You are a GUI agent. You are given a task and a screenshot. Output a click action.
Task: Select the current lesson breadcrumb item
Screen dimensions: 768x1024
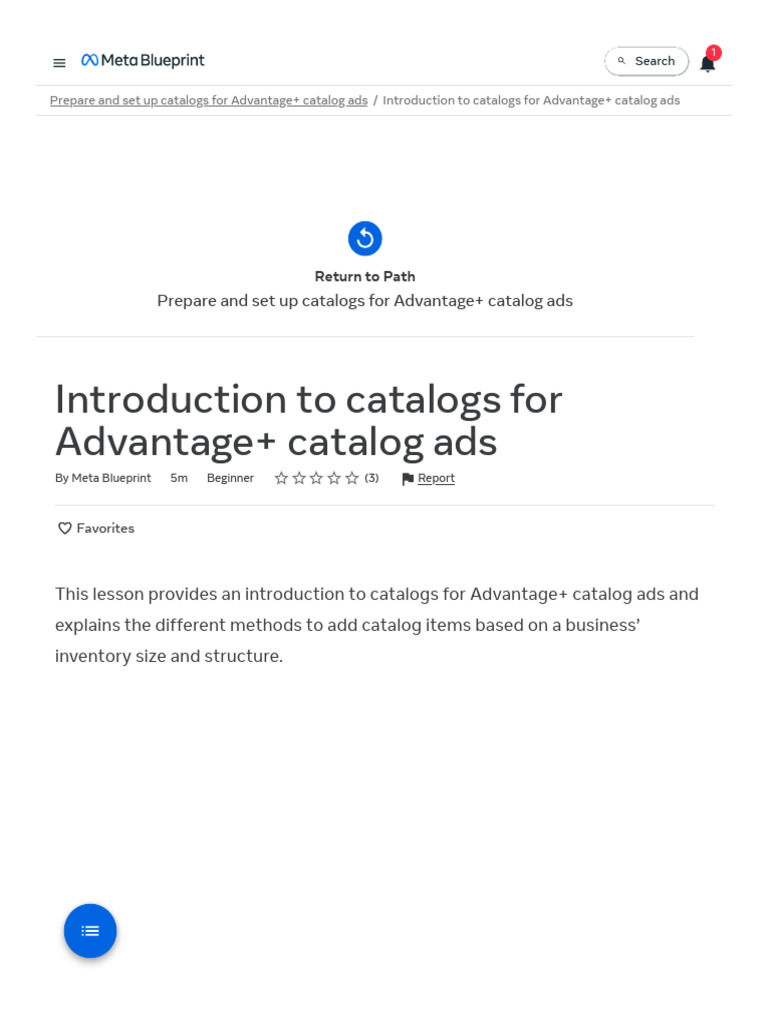(x=531, y=100)
